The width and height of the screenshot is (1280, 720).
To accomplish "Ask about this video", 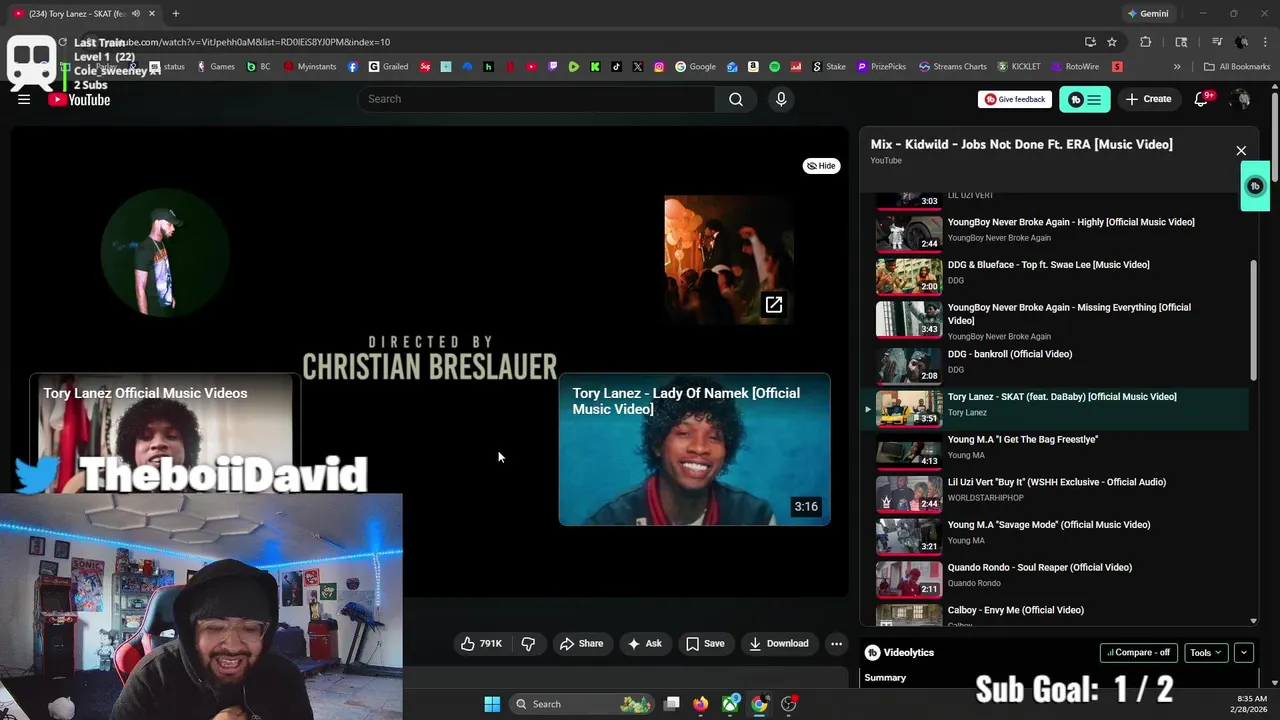I will click(x=645, y=643).
